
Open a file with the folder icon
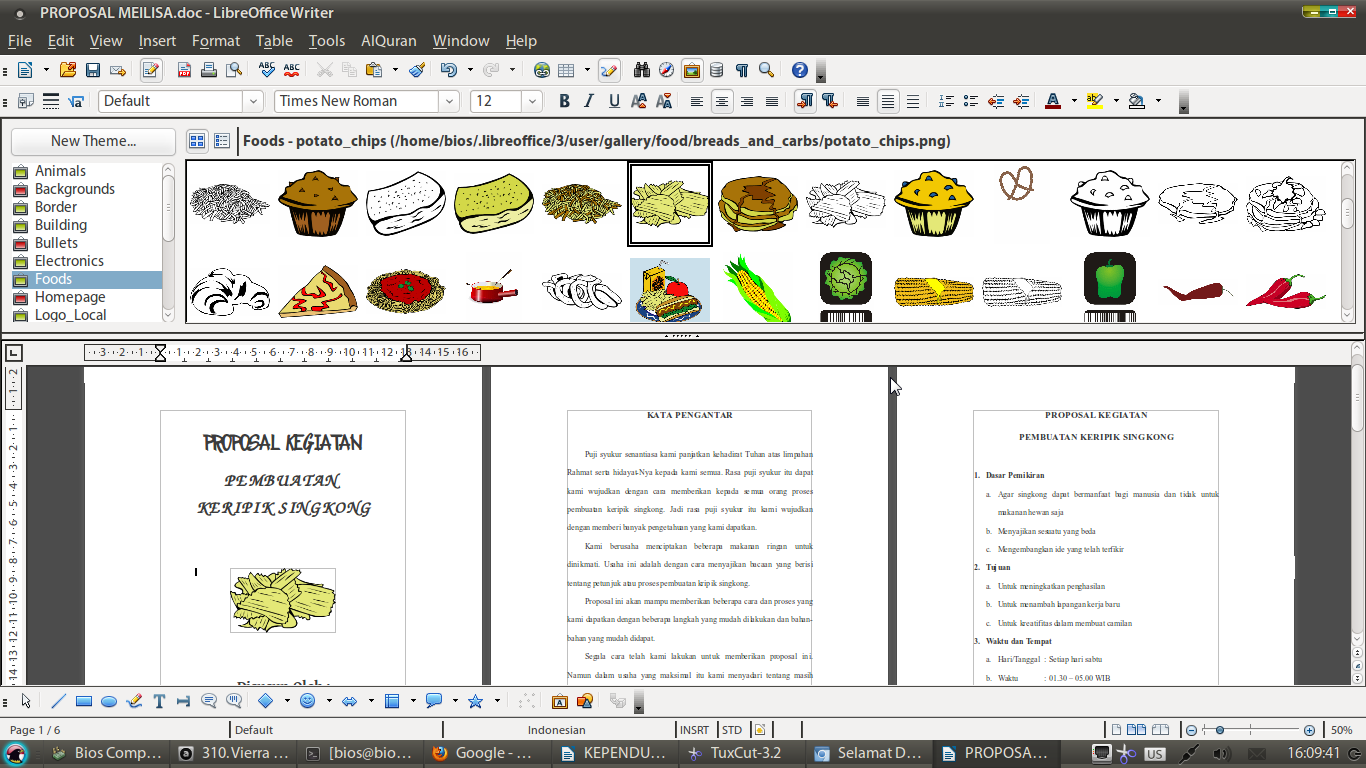(67, 70)
